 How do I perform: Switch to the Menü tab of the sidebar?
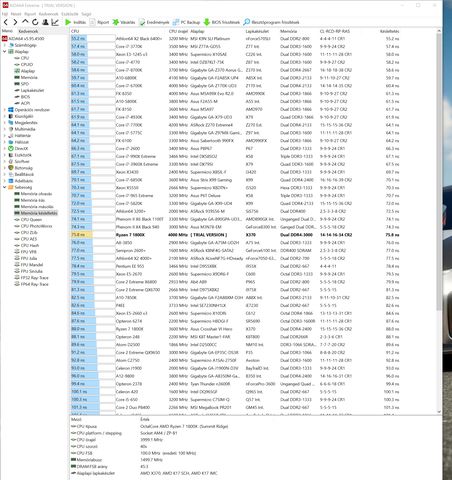pos(7,31)
